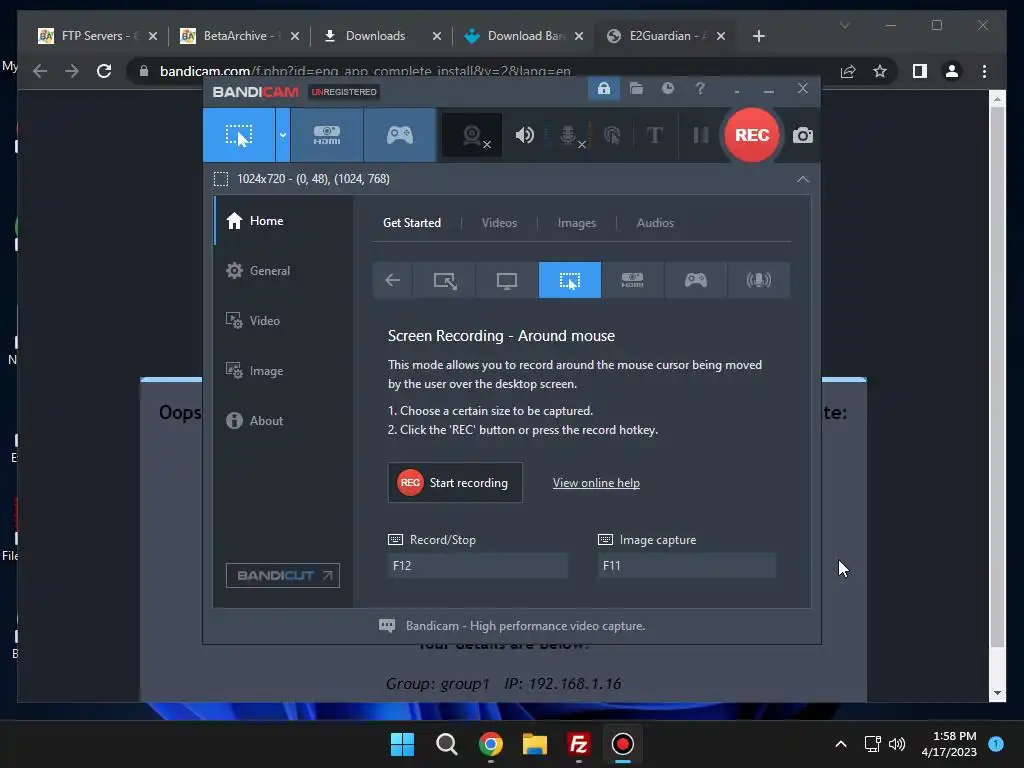This screenshot has width=1024, height=768.
Task: Share this page icon in Chrome
Action: coord(848,71)
